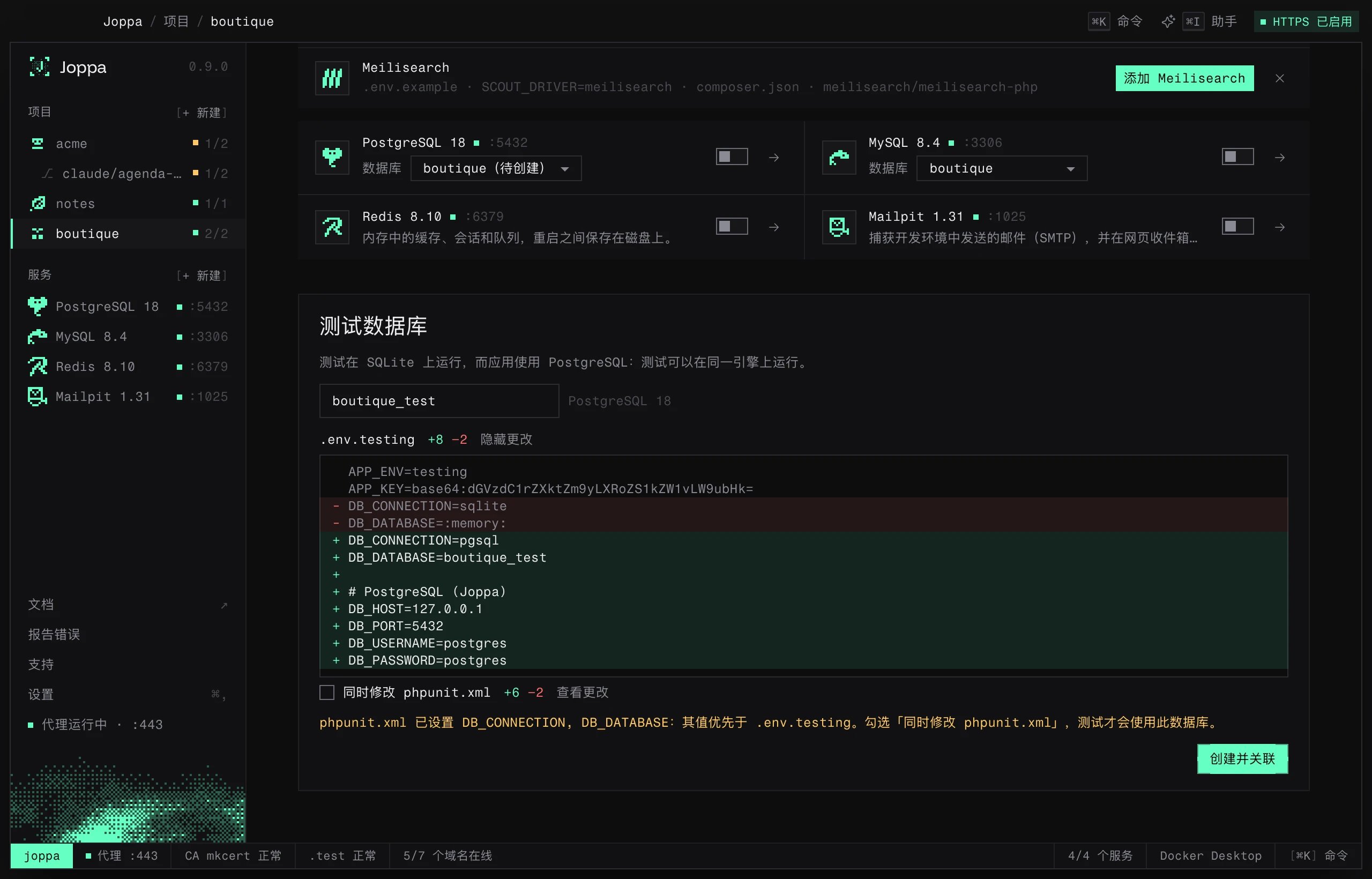
Task: Toggle the Redis 8.10 service switch
Action: 732,227
